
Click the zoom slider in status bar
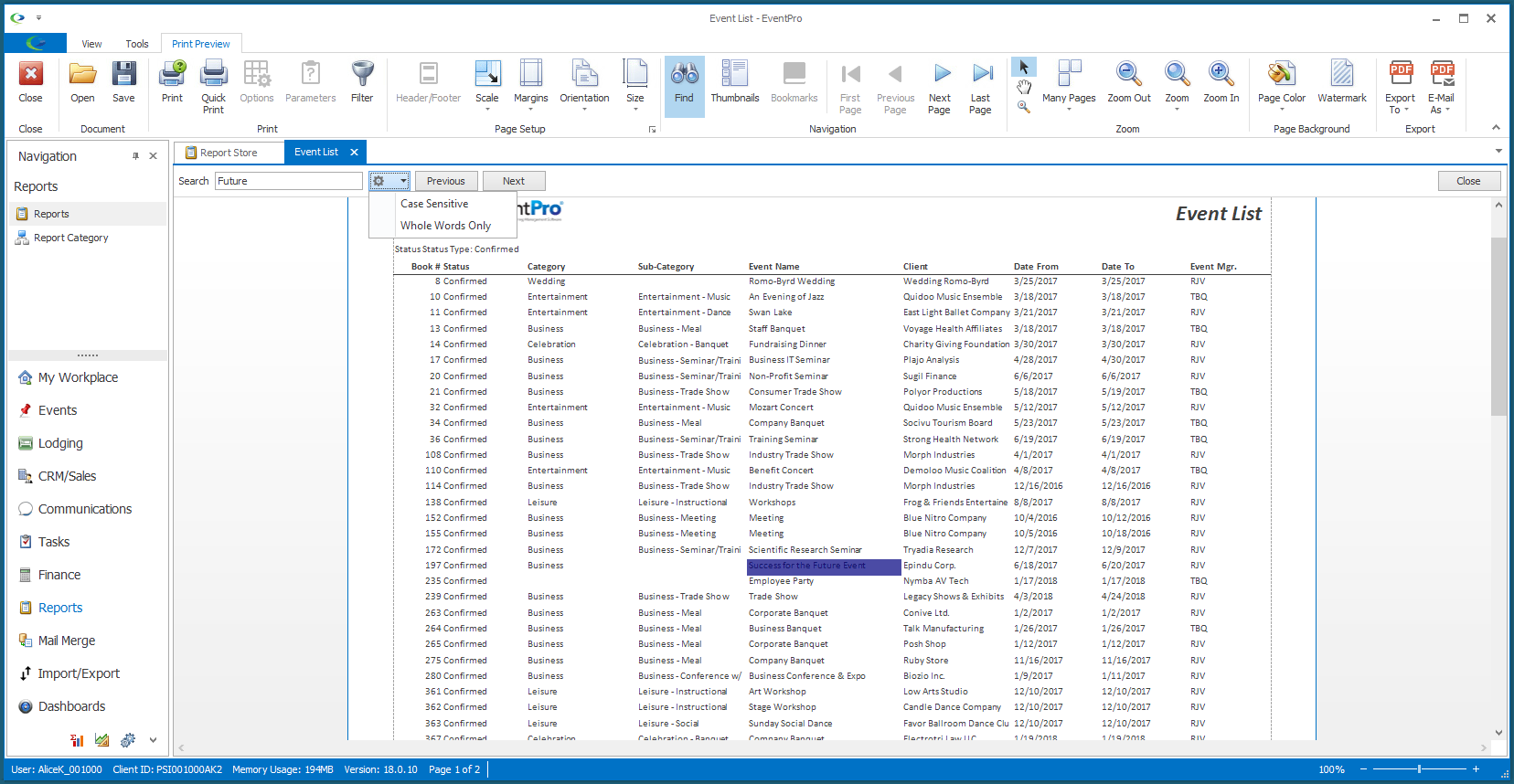1419,769
